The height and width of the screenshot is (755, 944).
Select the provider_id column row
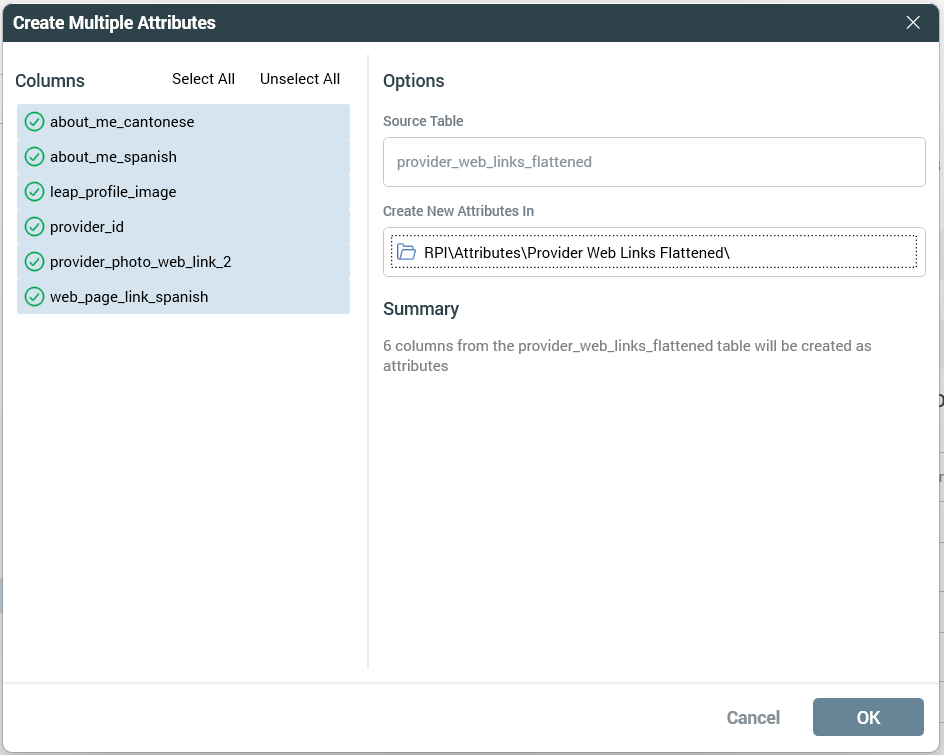pyautogui.click(x=87, y=227)
